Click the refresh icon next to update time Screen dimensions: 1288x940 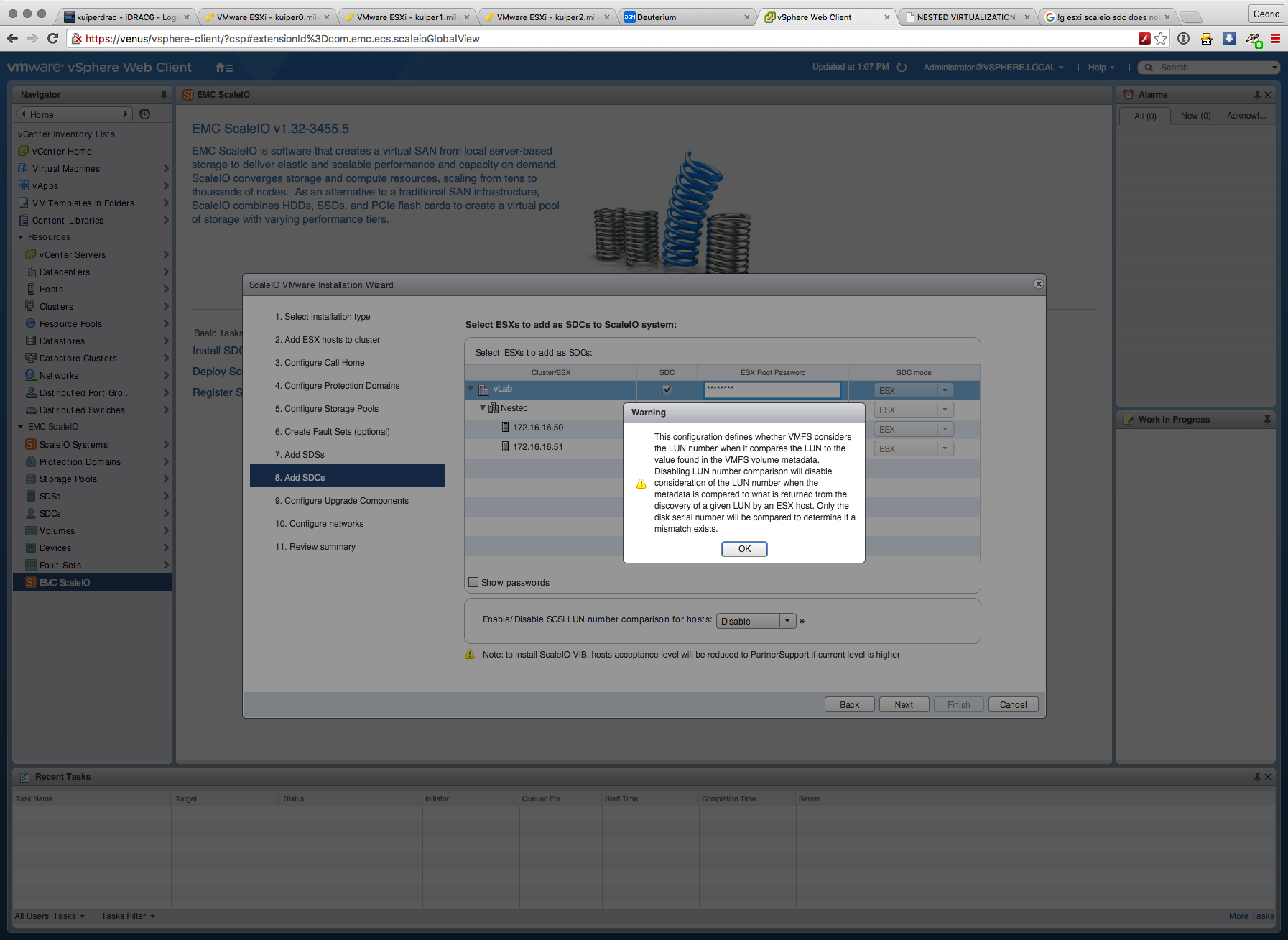pyautogui.click(x=902, y=68)
